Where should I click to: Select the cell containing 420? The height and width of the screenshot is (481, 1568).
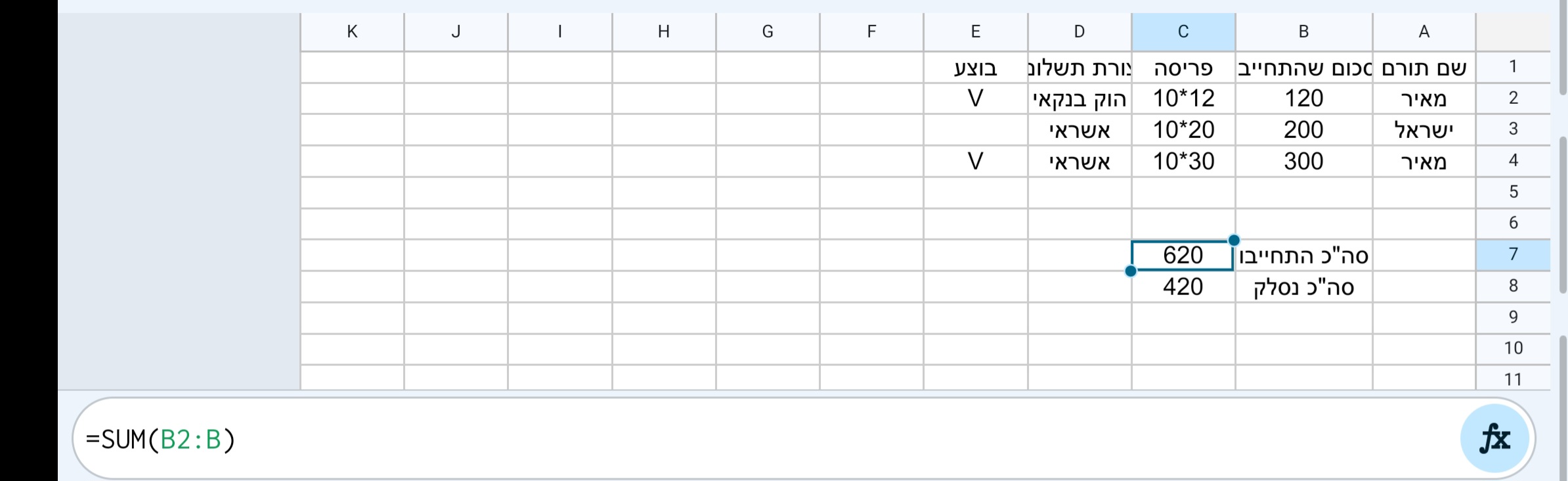click(x=1183, y=286)
